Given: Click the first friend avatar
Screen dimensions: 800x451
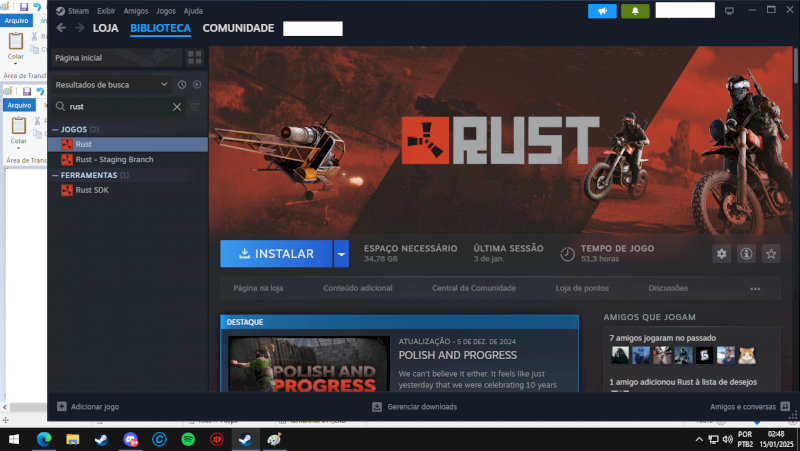Looking at the screenshot, I should tap(620, 355).
